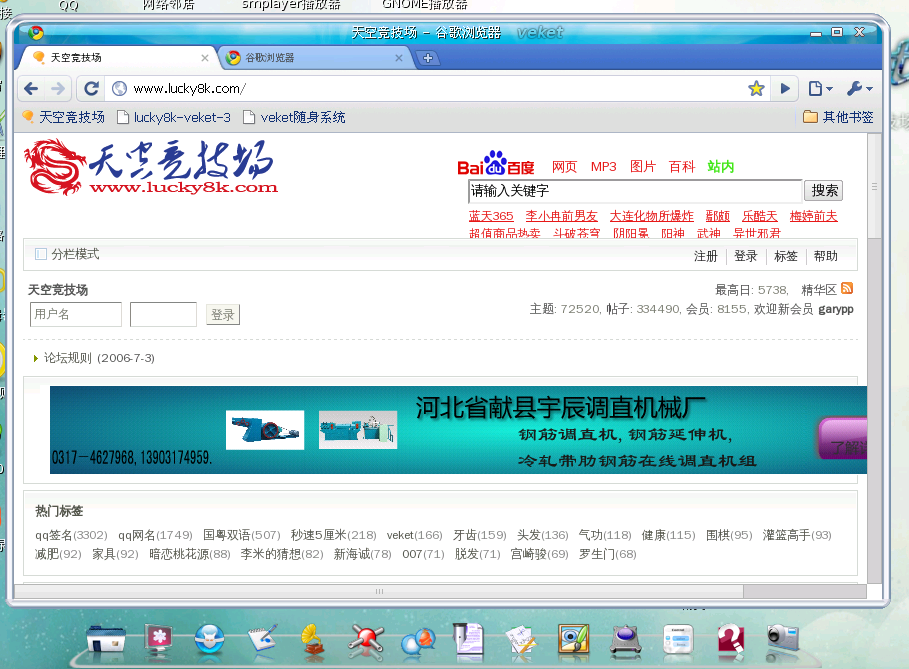909x669 pixels.
Task: Open the 宫崎骏 tag
Action: (x=539, y=554)
